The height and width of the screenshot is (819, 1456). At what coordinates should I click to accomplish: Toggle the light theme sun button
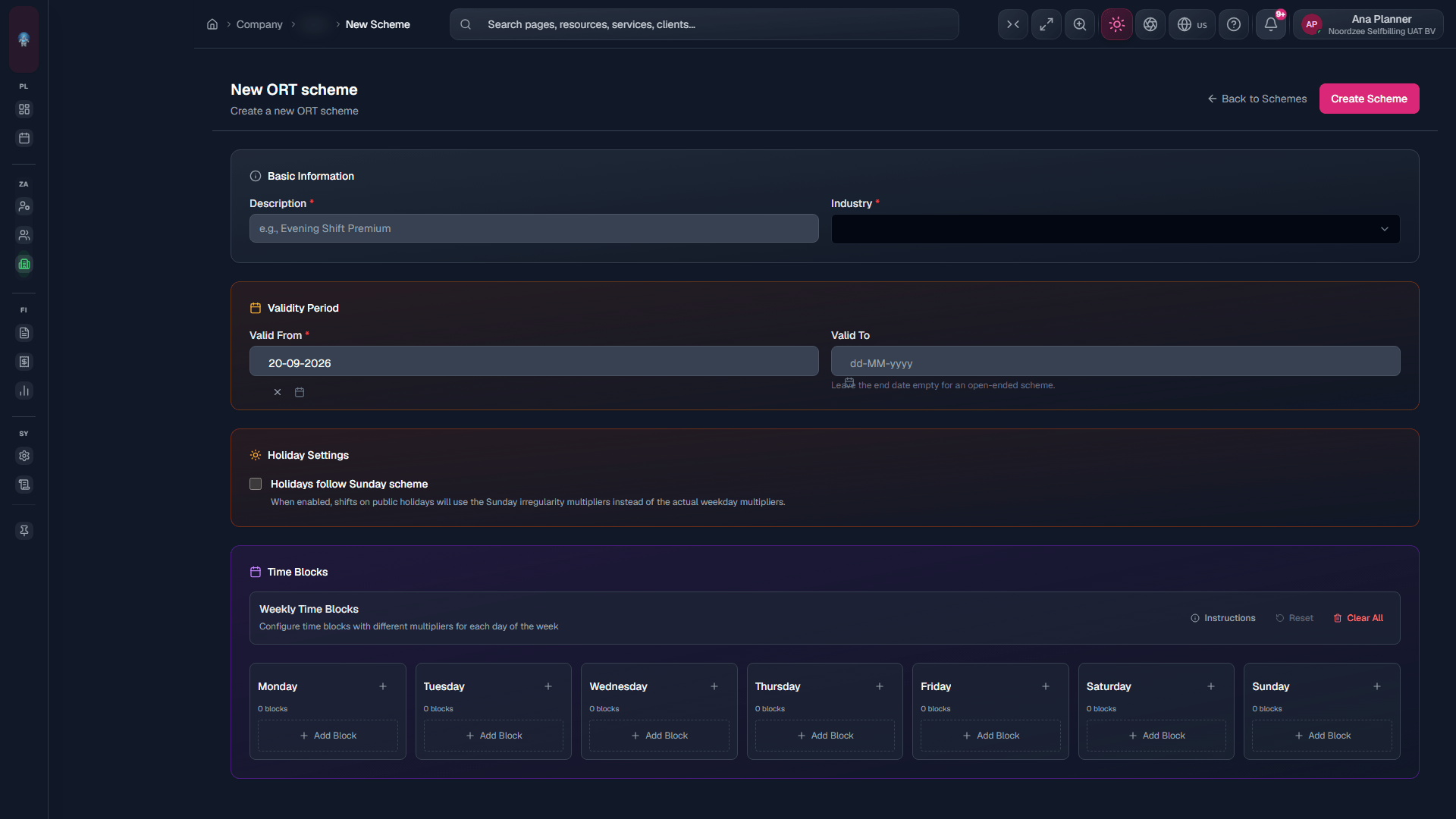point(1116,24)
